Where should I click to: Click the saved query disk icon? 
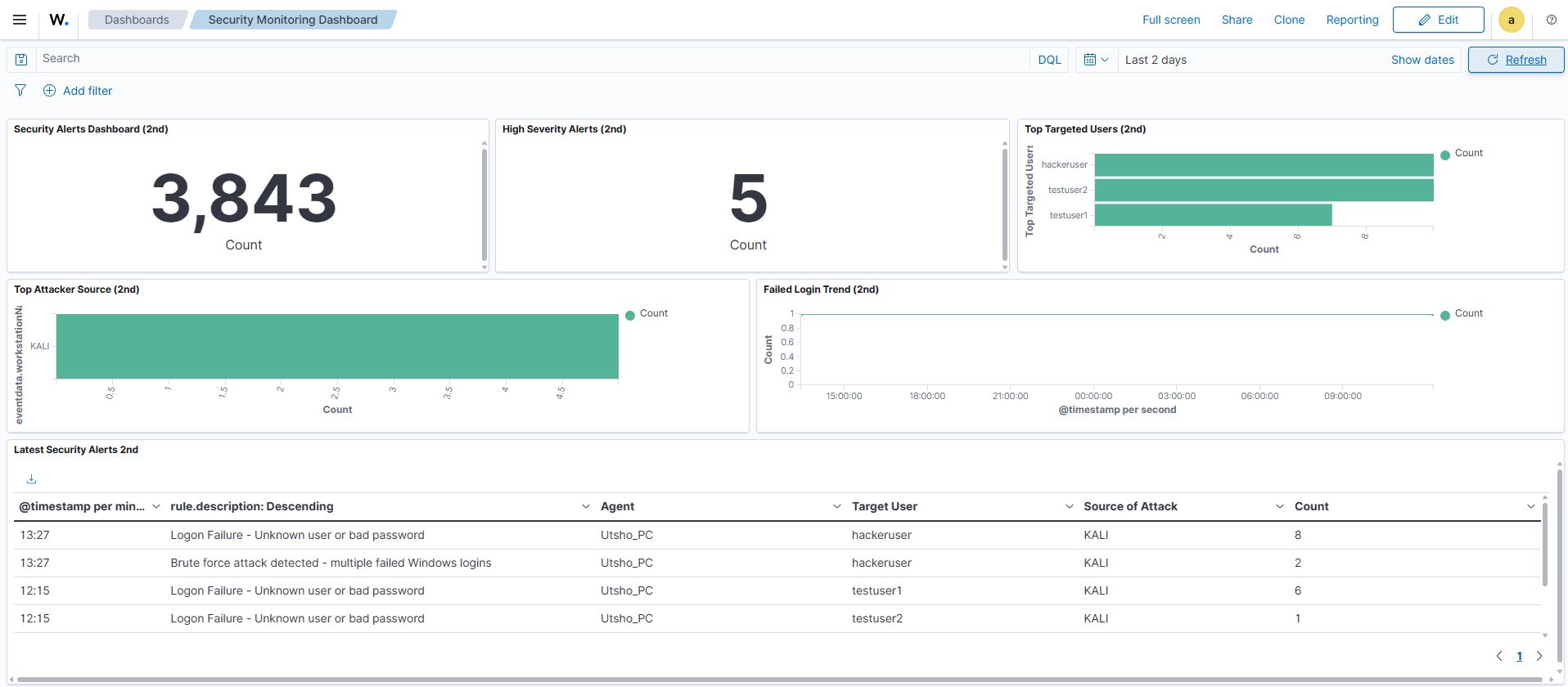(21, 60)
